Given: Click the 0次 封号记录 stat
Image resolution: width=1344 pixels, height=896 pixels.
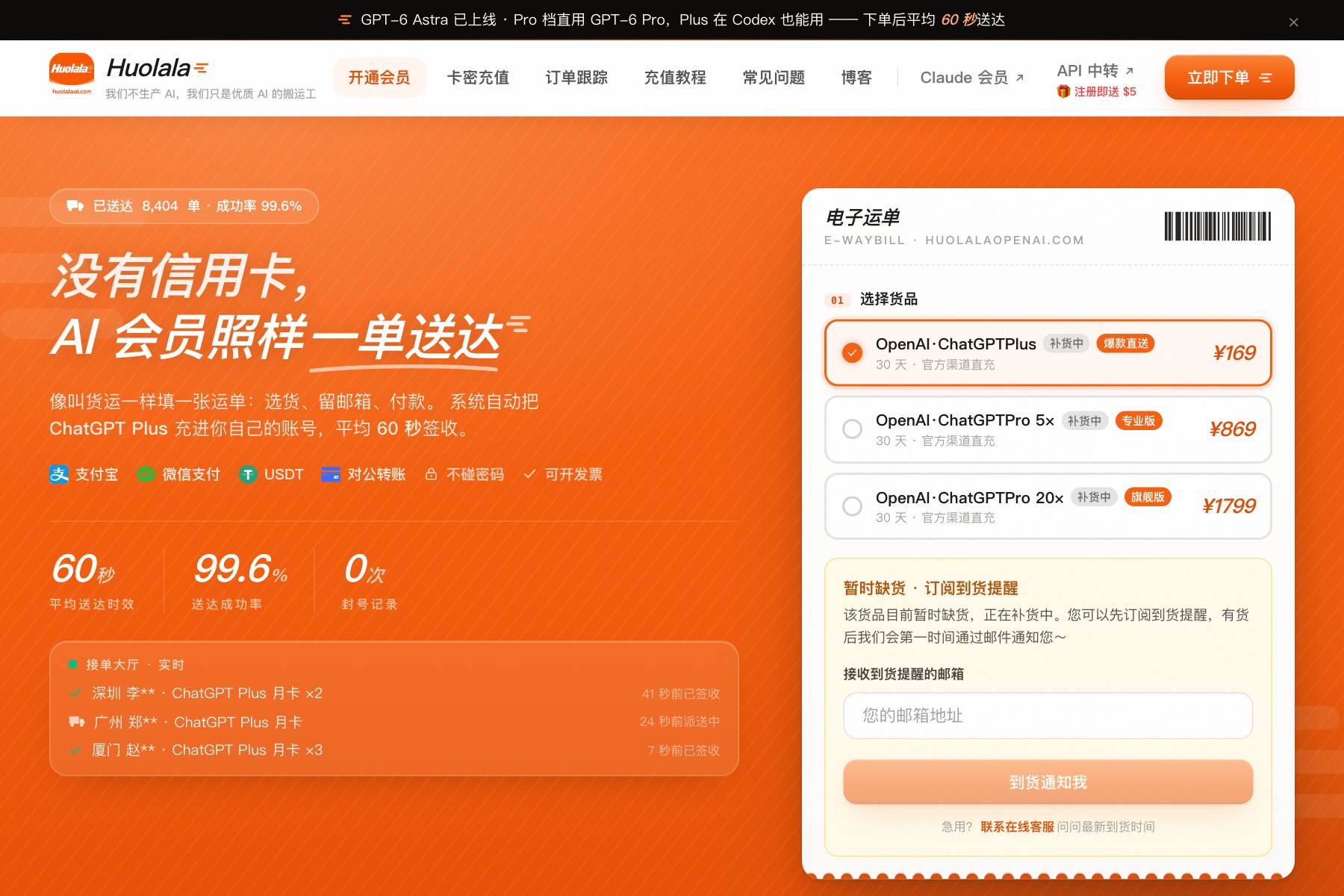Looking at the screenshot, I should click(370, 580).
